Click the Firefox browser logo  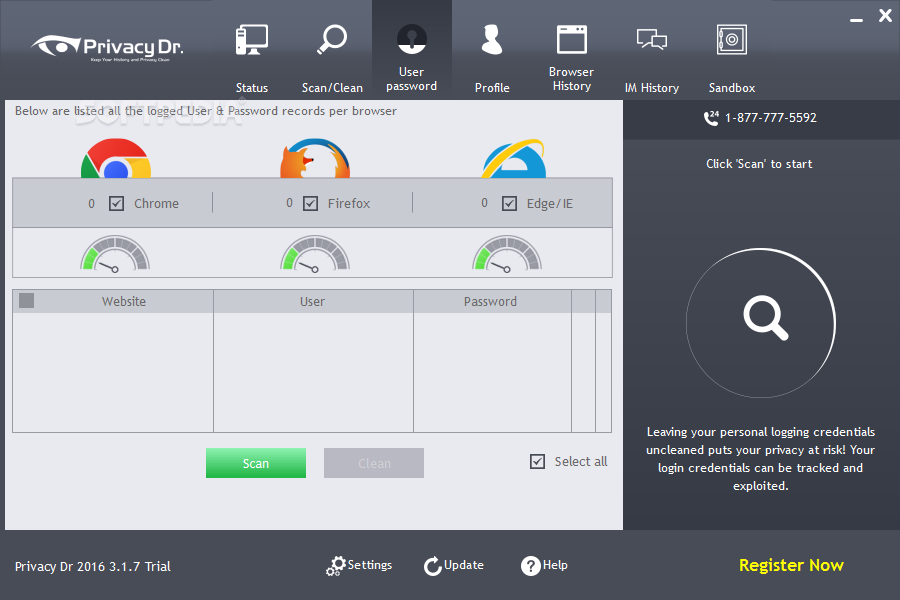tap(315, 158)
